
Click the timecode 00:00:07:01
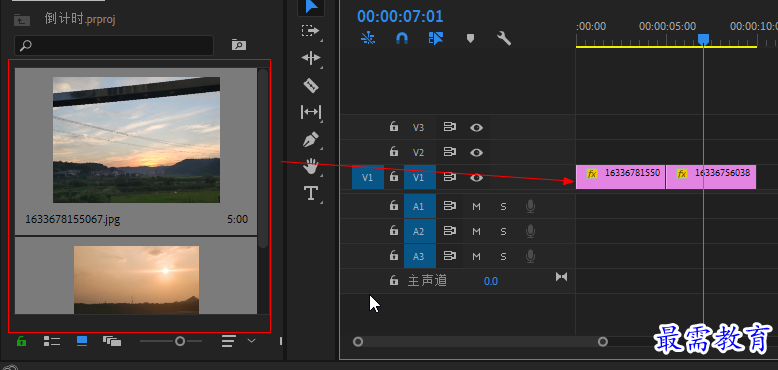tap(400, 16)
